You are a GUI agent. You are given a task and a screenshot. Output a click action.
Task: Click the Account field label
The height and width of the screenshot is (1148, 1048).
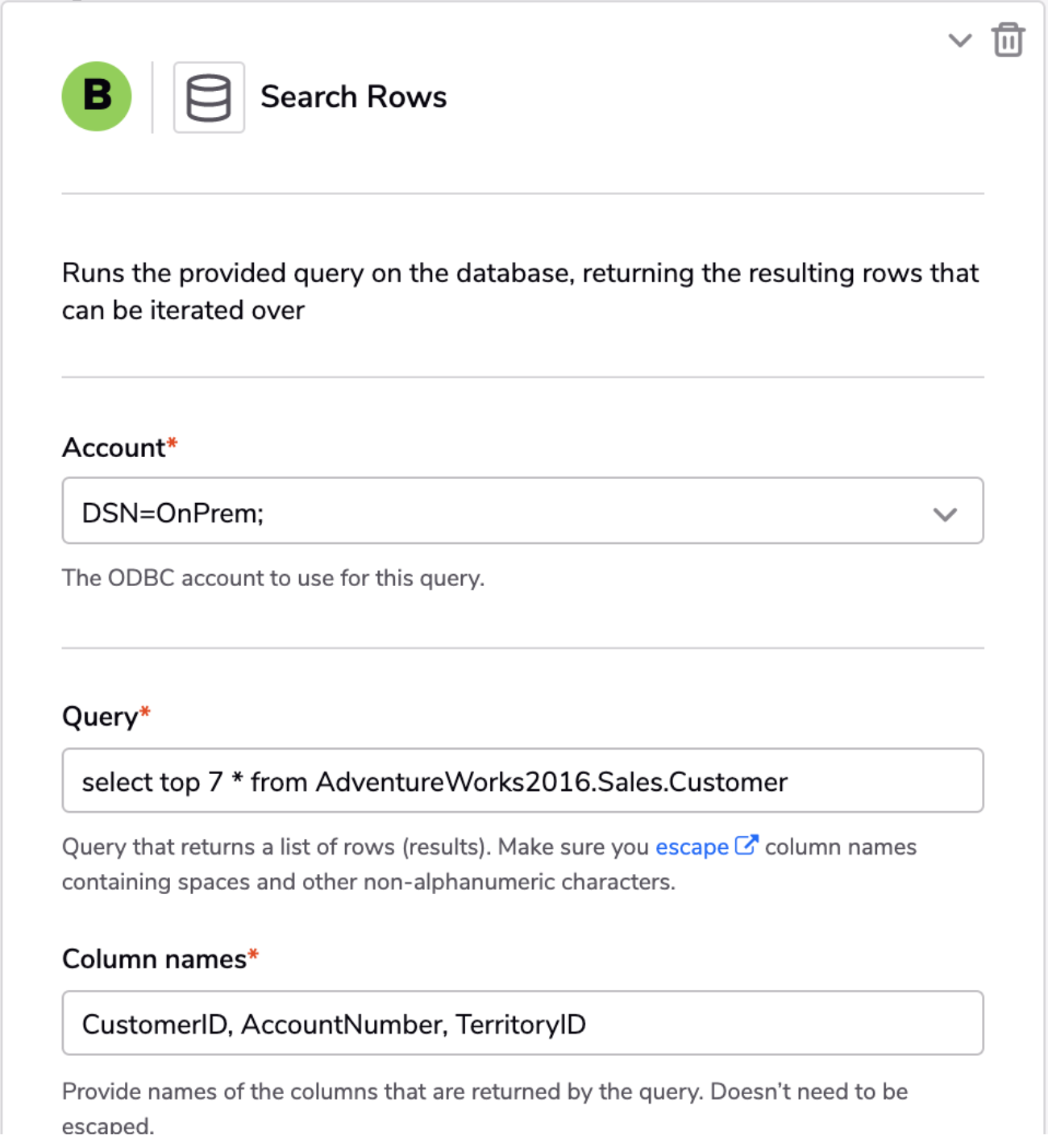119,447
